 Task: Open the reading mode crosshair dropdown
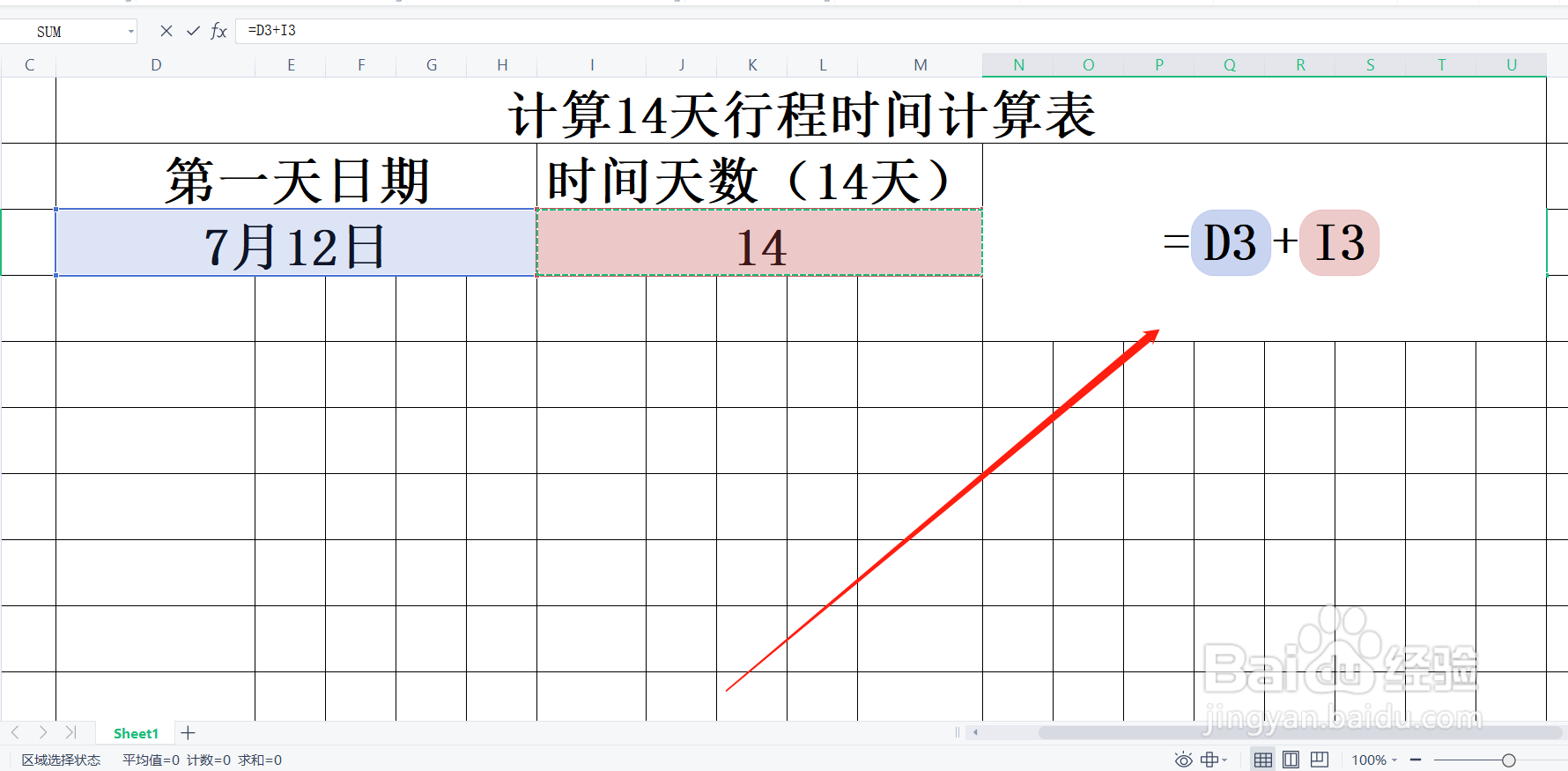[1214, 760]
